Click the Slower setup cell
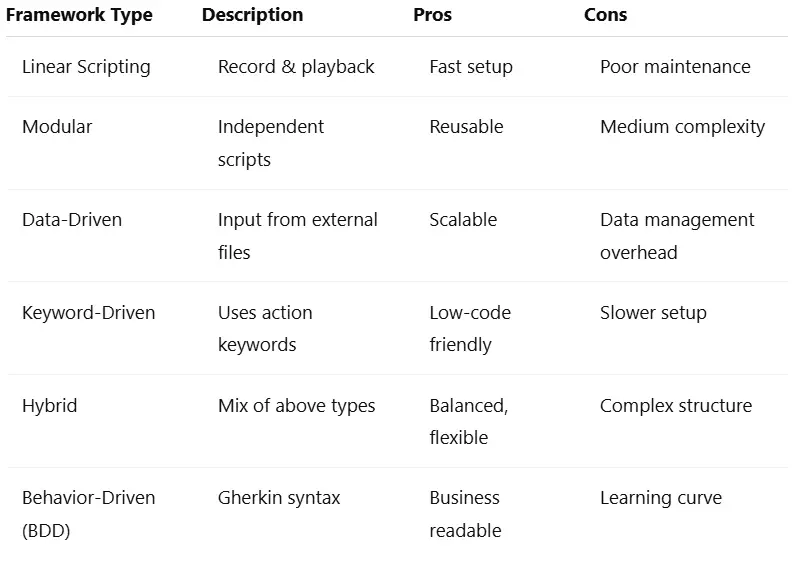 click(653, 313)
